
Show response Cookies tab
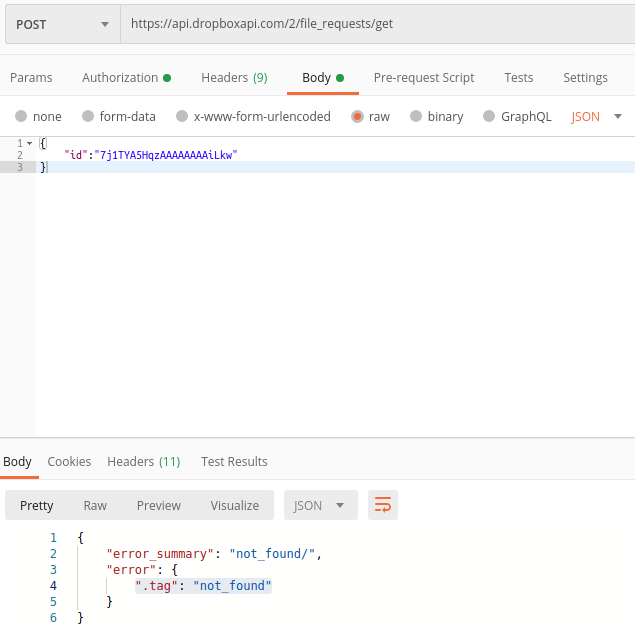tap(69, 461)
